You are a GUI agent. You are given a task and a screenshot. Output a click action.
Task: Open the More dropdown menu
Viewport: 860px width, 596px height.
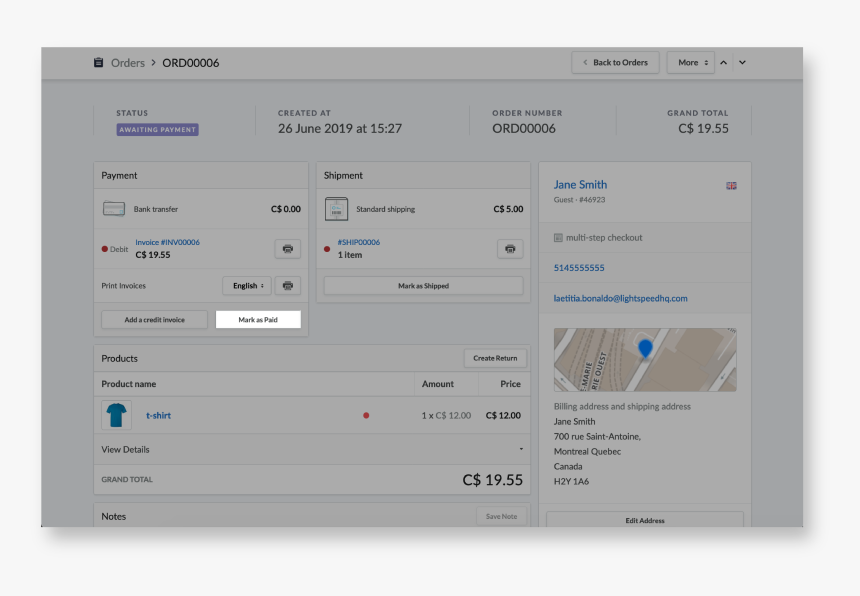tap(691, 63)
